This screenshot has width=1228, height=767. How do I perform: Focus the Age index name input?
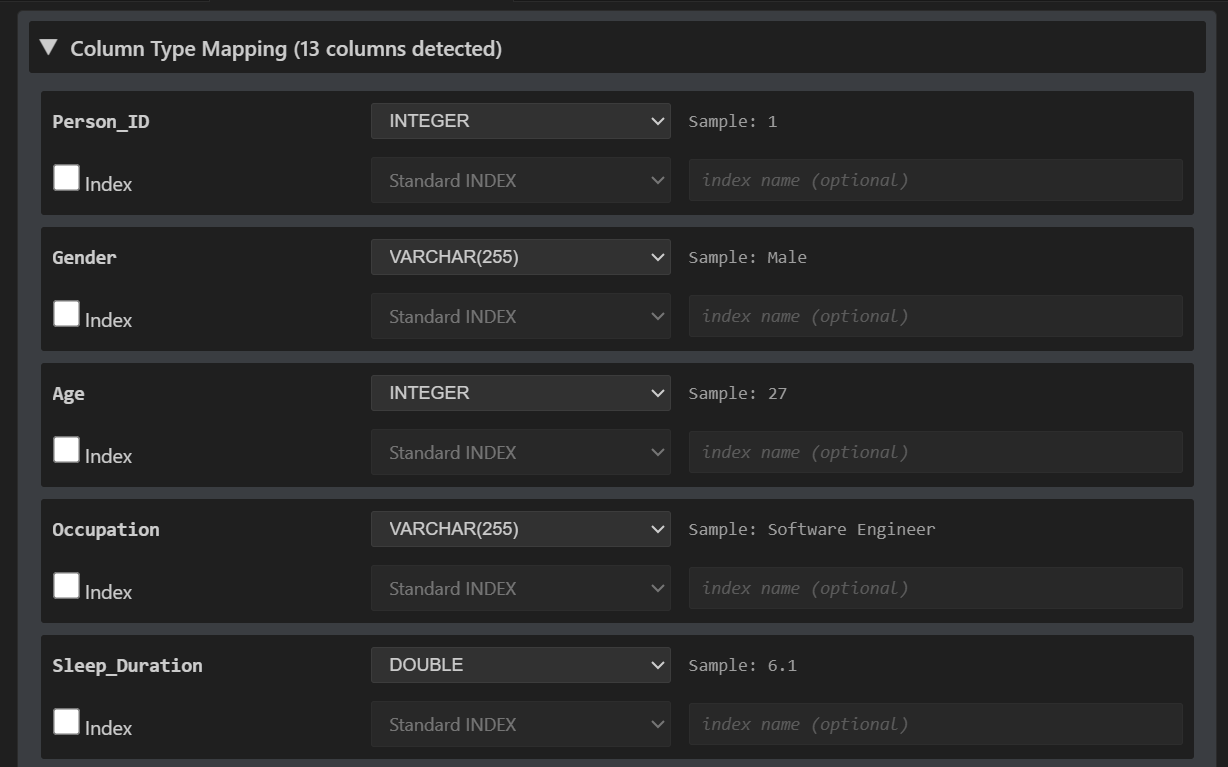point(935,452)
